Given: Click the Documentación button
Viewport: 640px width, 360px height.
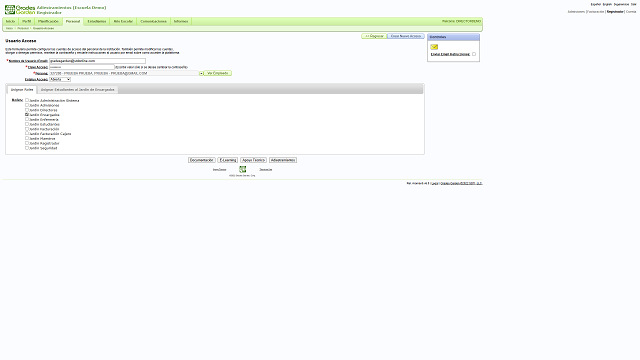Looking at the screenshot, I should [x=202, y=160].
